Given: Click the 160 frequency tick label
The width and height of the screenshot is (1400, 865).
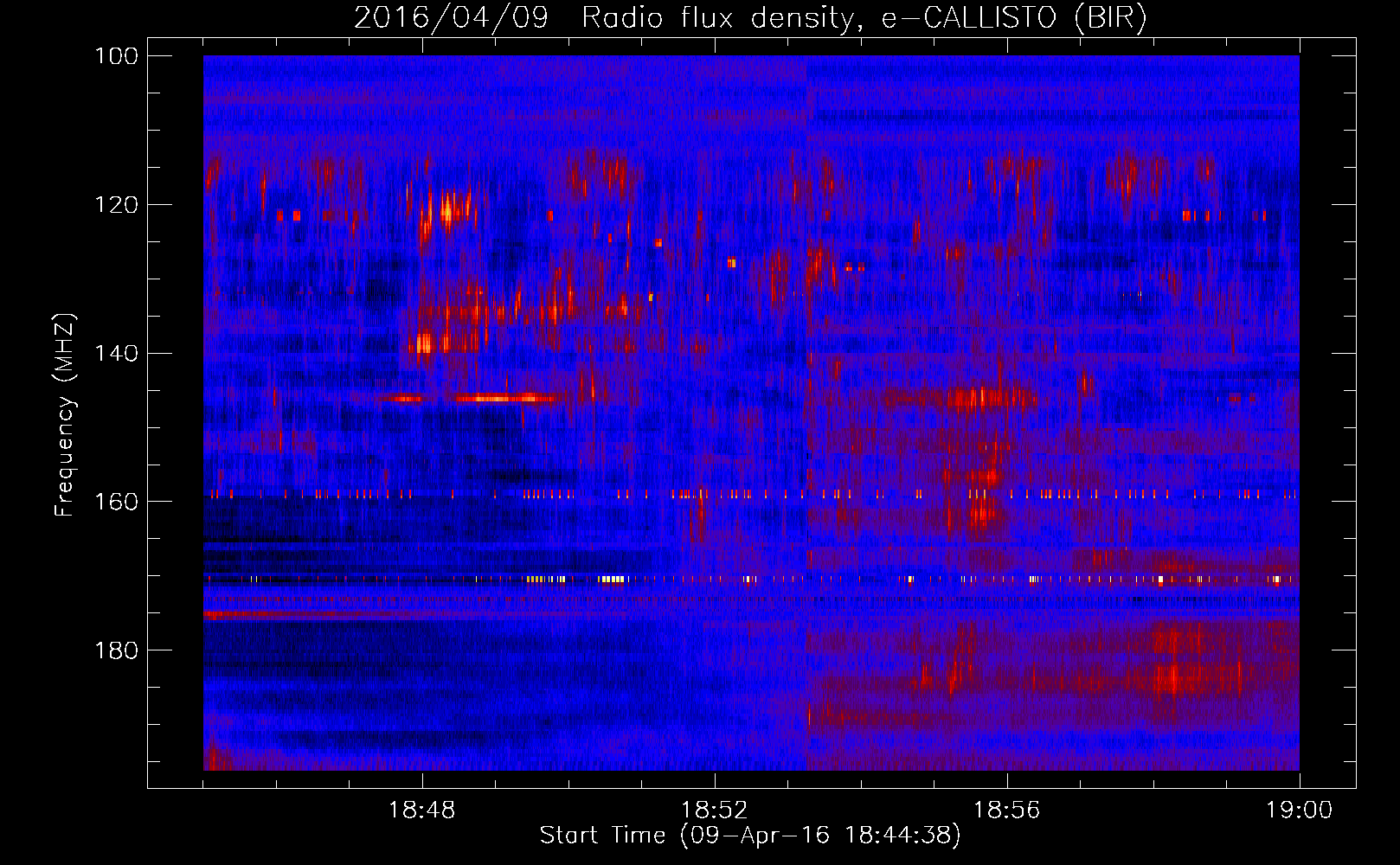Looking at the screenshot, I should pyautogui.click(x=116, y=502).
